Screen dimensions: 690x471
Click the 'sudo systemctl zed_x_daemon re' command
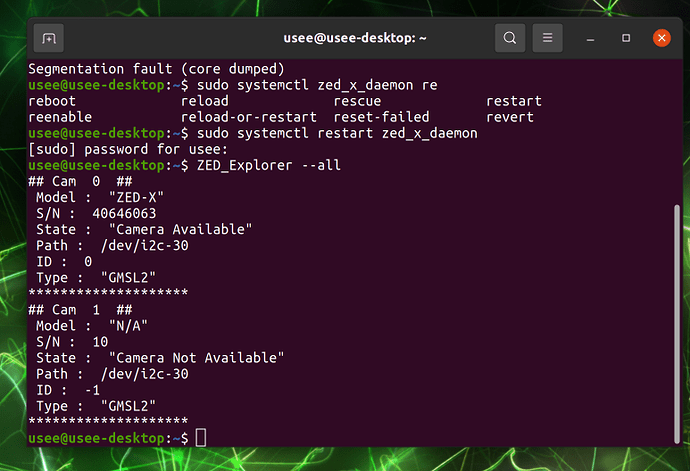[317, 85]
